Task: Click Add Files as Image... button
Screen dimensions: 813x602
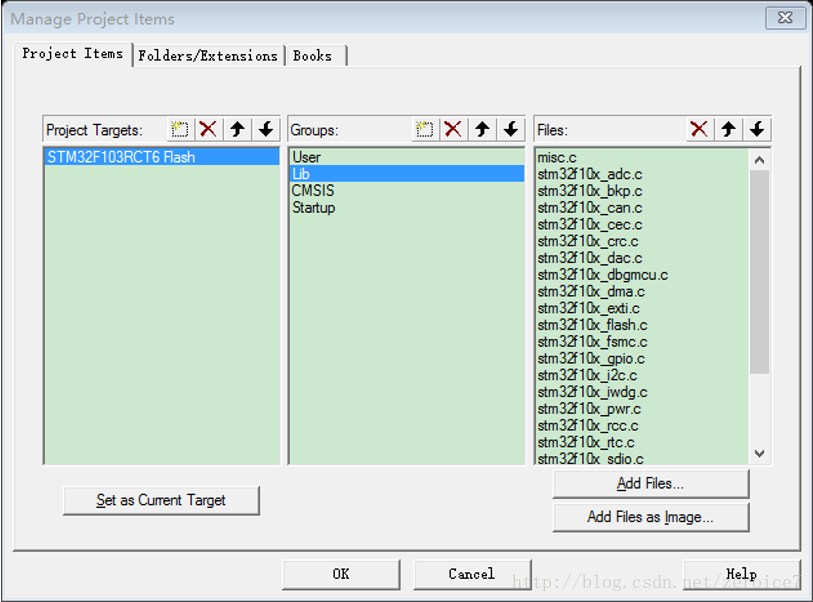Action: coord(651,517)
